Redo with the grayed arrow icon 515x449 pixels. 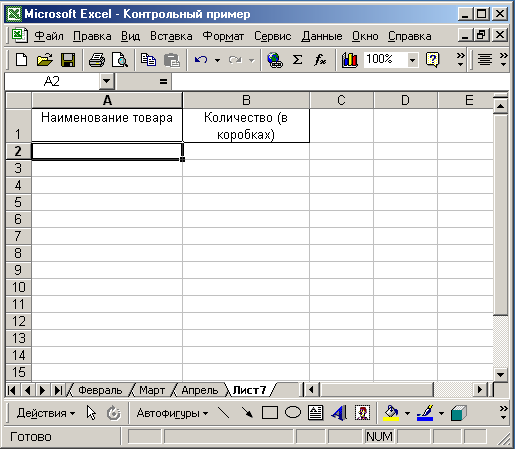pyautogui.click(x=235, y=60)
